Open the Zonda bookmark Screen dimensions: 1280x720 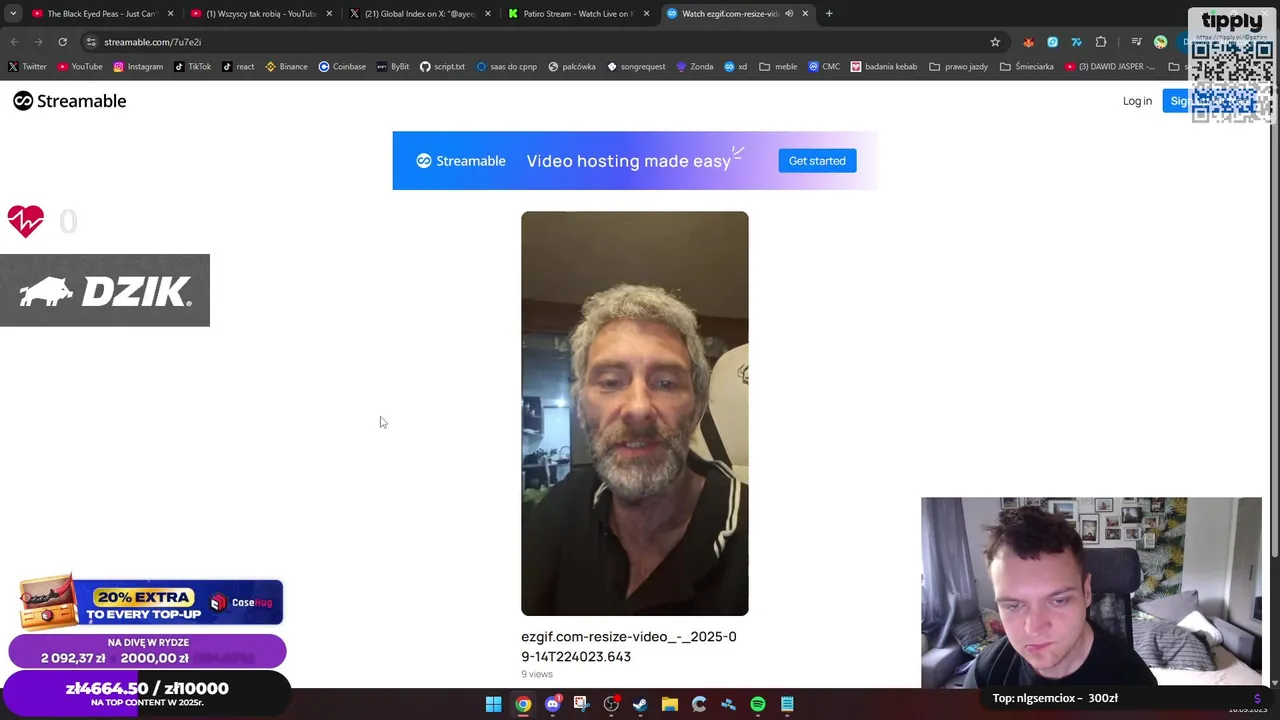coord(695,67)
